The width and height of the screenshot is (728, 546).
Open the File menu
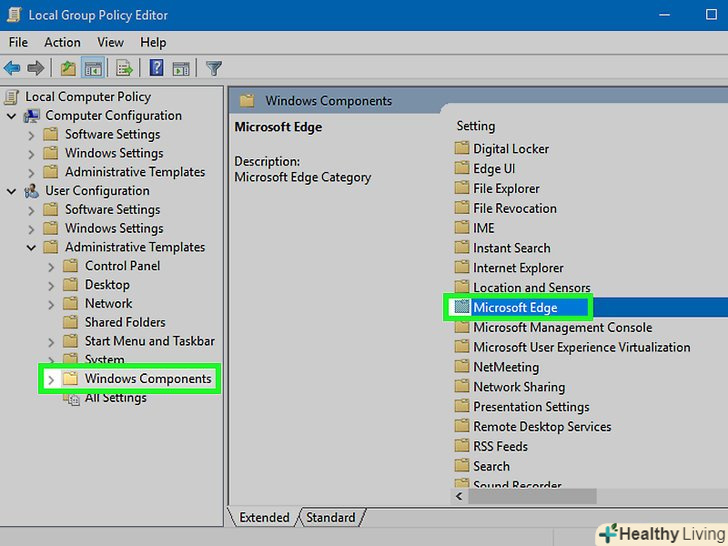tap(18, 42)
